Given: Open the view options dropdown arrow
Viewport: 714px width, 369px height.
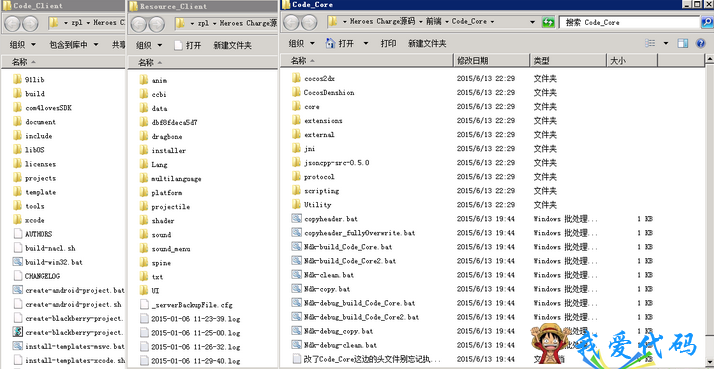Looking at the screenshot, I should point(666,43).
